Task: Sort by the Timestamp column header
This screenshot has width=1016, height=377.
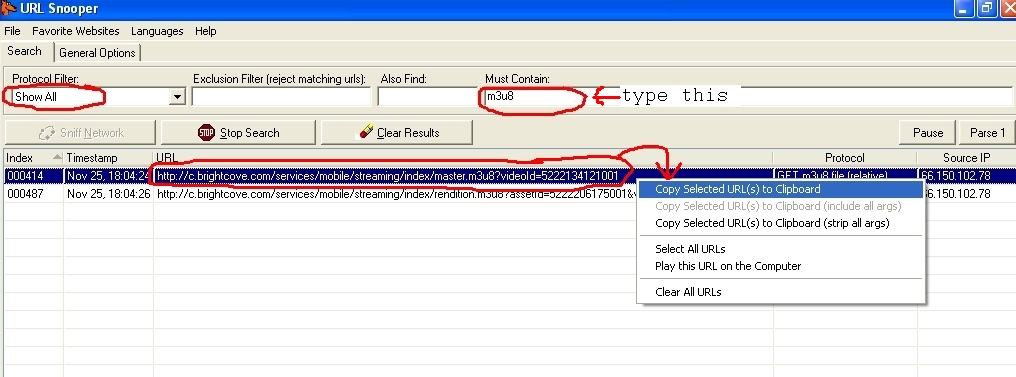Action: click(x=108, y=158)
